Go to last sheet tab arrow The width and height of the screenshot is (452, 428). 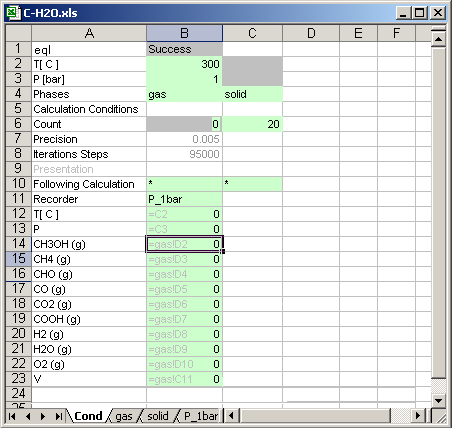tap(59, 416)
